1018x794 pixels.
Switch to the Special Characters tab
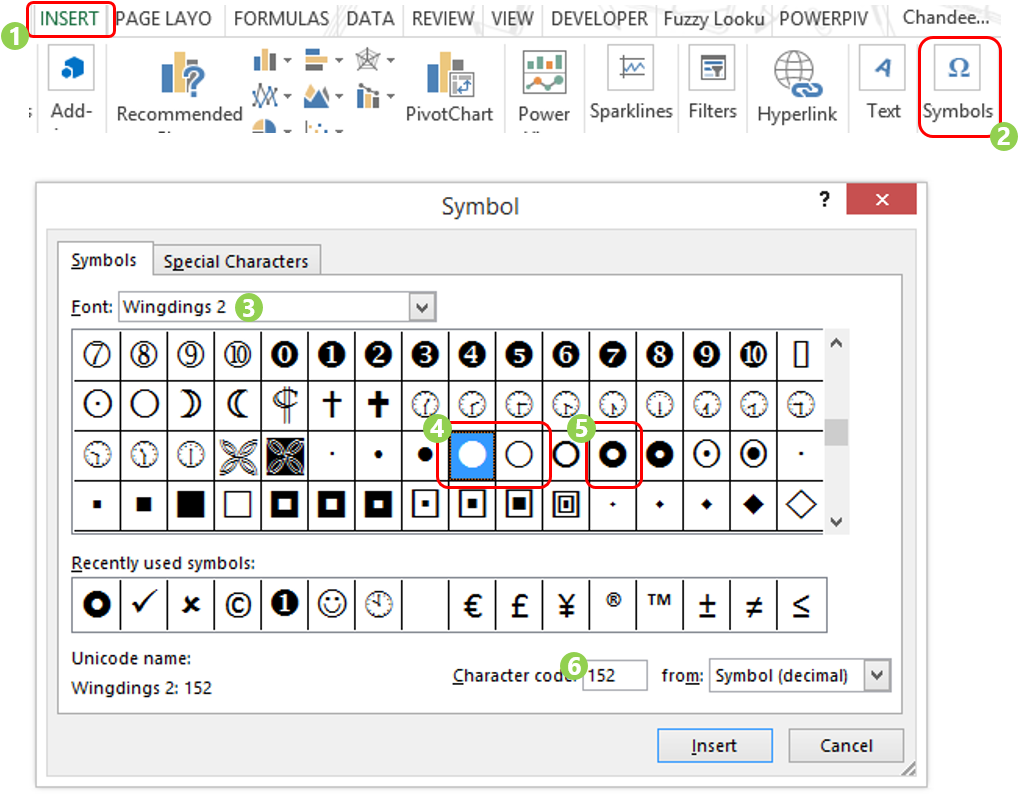tap(236, 261)
